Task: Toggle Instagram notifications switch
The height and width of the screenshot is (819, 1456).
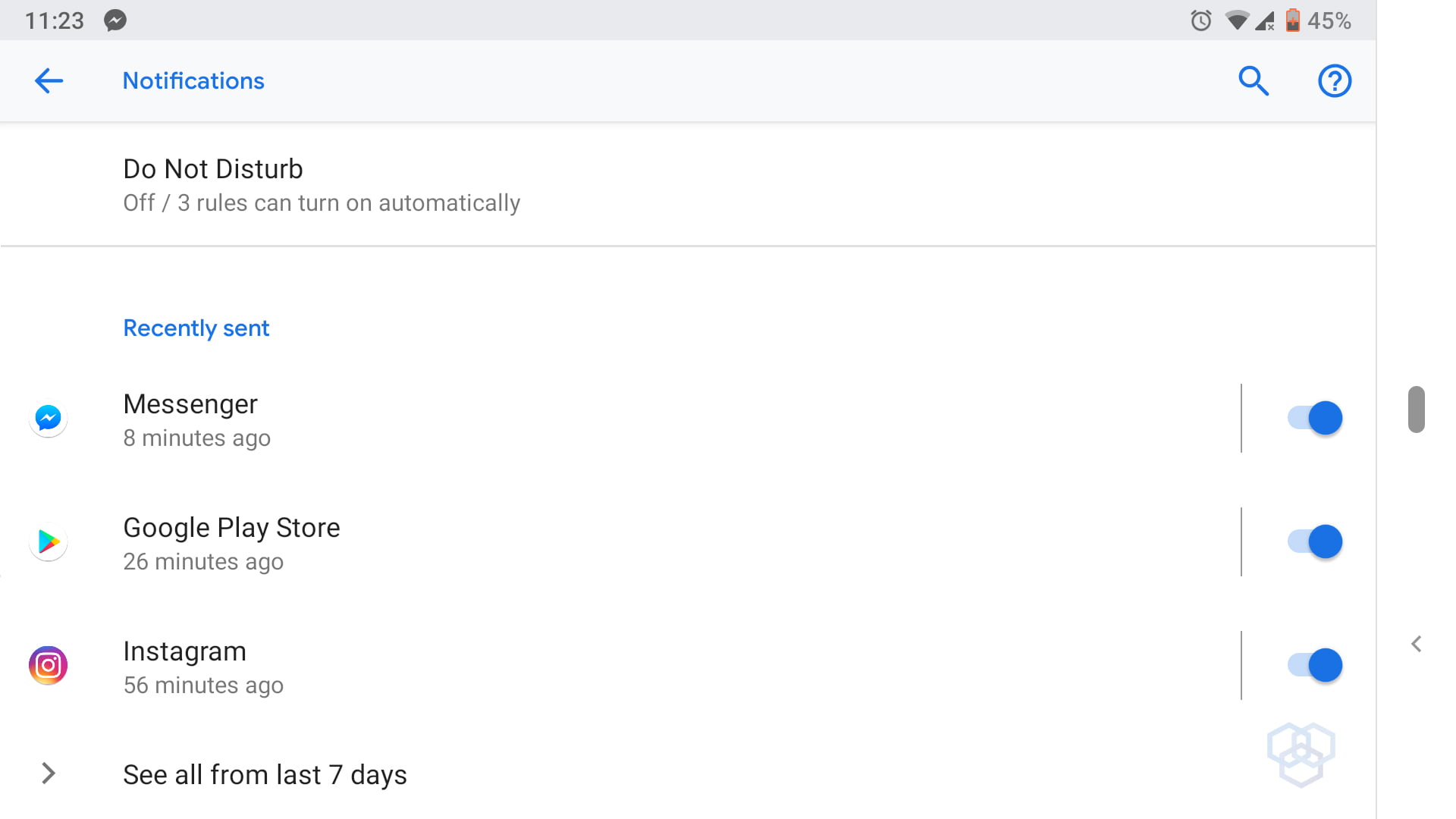Action: (1315, 665)
